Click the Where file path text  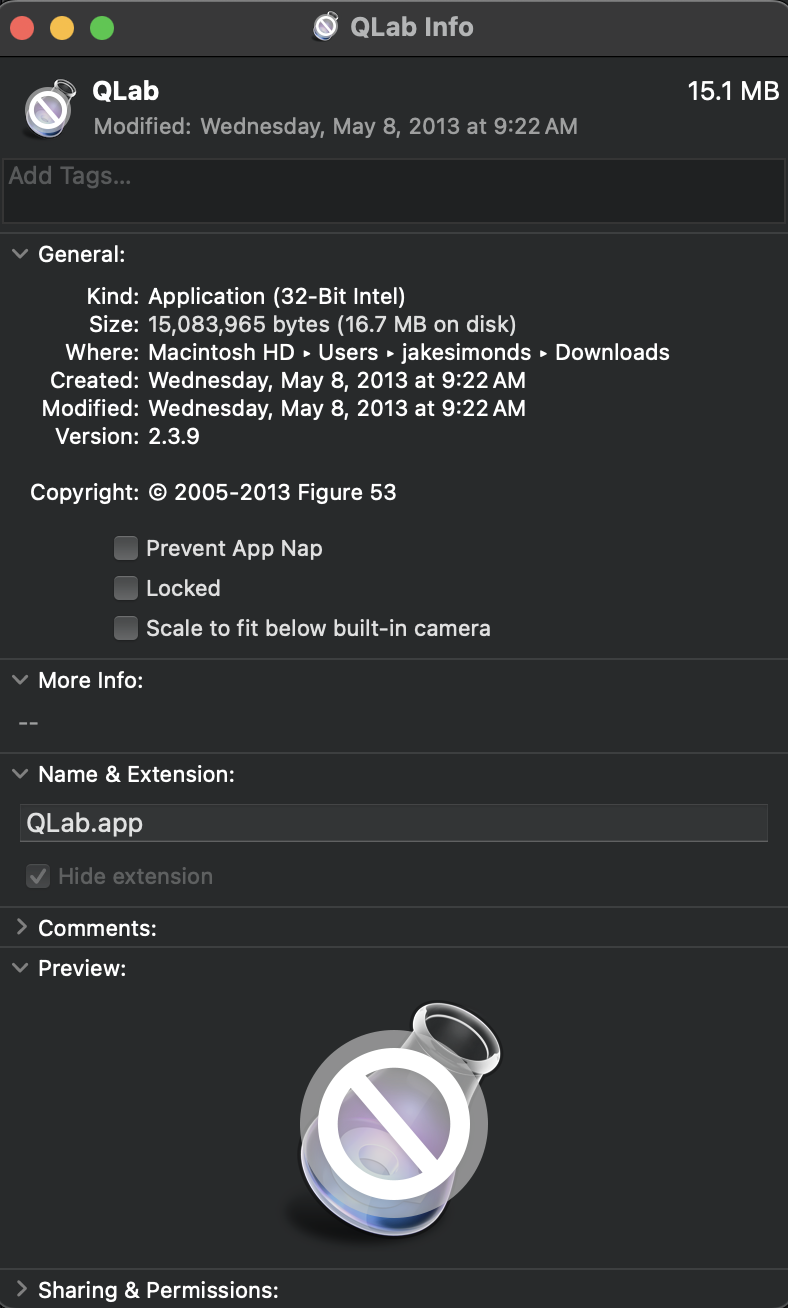(x=408, y=352)
